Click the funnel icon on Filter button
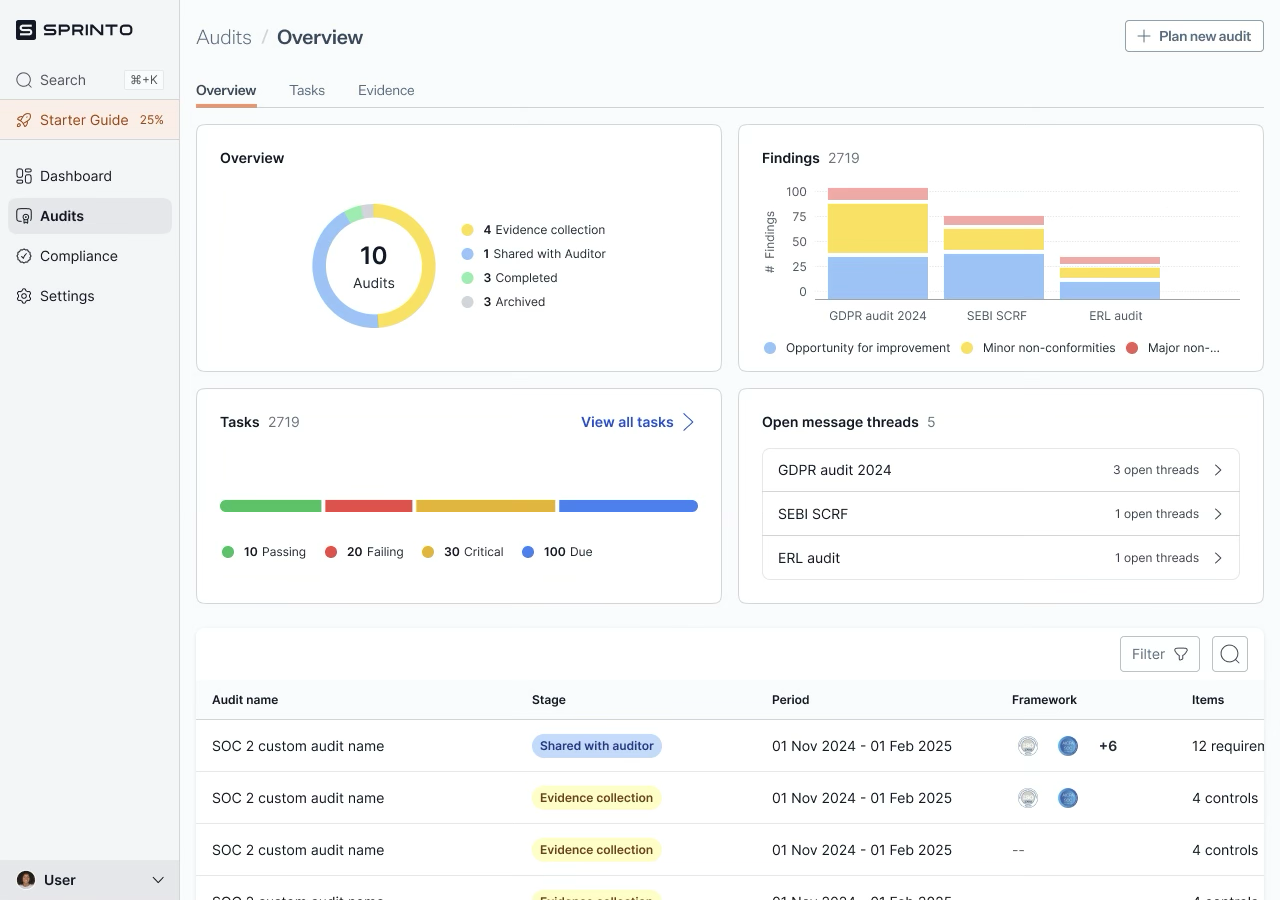This screenshot has width=1280, height=900. pos(1181,654)
